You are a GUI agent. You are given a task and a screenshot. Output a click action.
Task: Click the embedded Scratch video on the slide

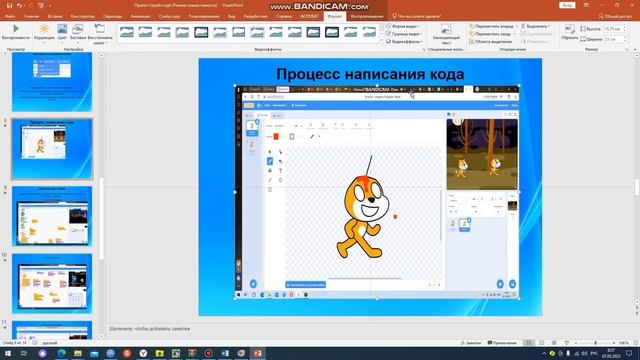[x=377, y=192]
